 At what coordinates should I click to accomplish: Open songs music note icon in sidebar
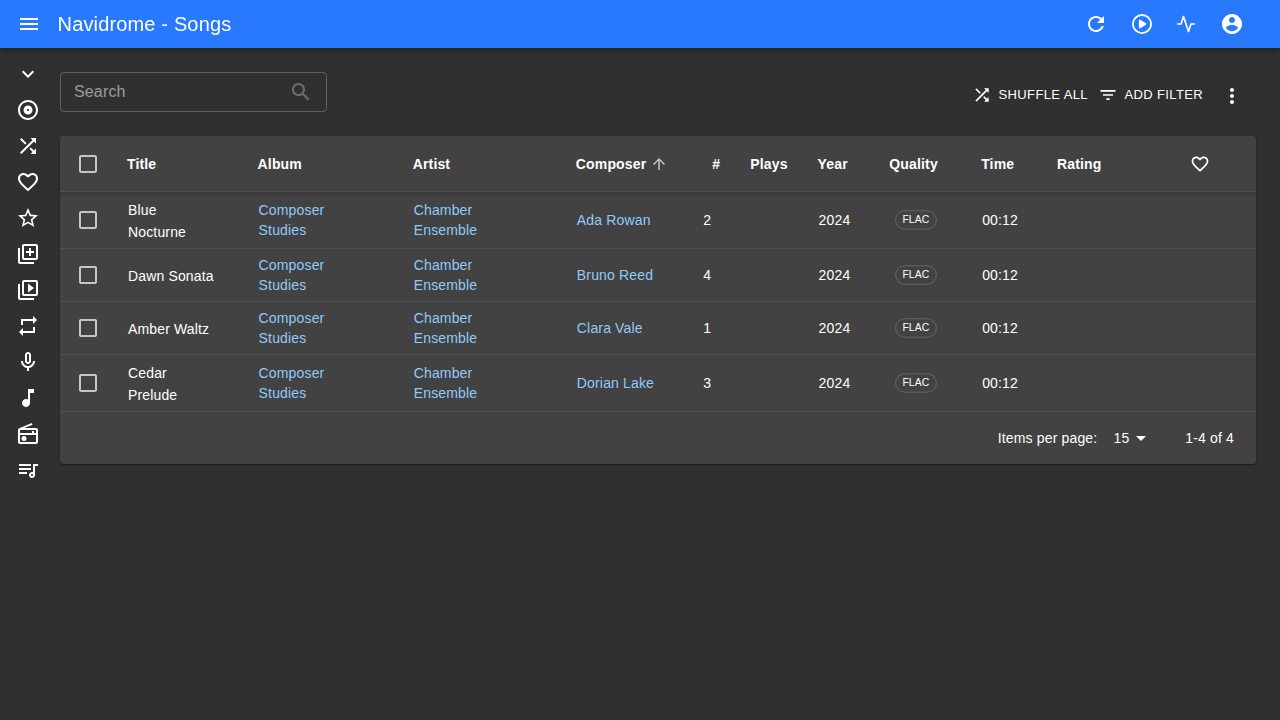click(x=28, y=398)
